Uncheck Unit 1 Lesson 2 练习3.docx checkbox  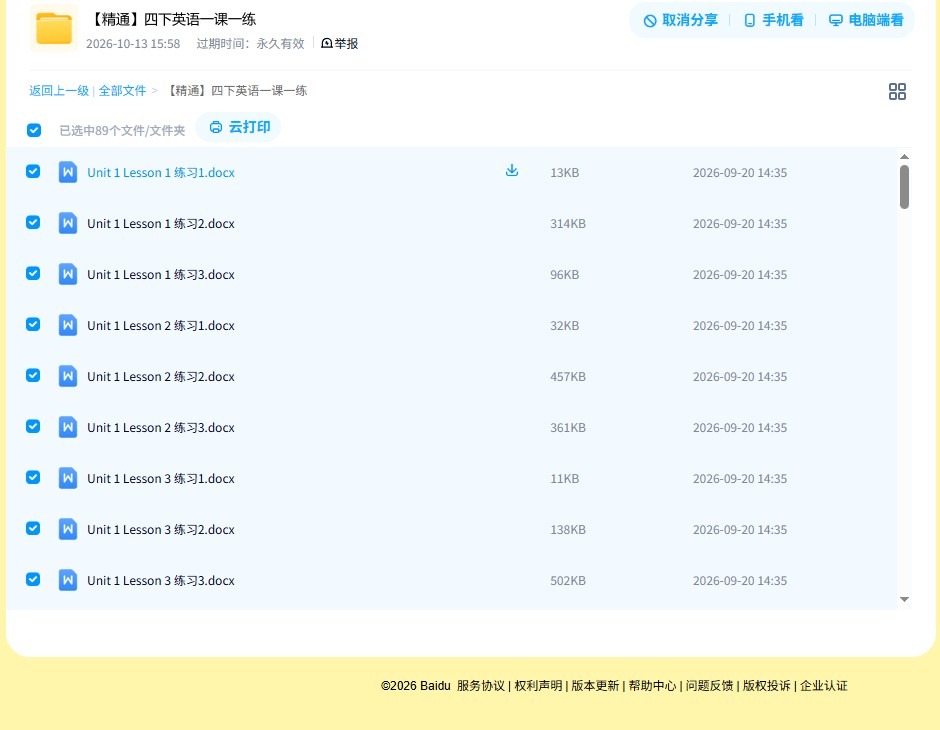pos(33,426)
